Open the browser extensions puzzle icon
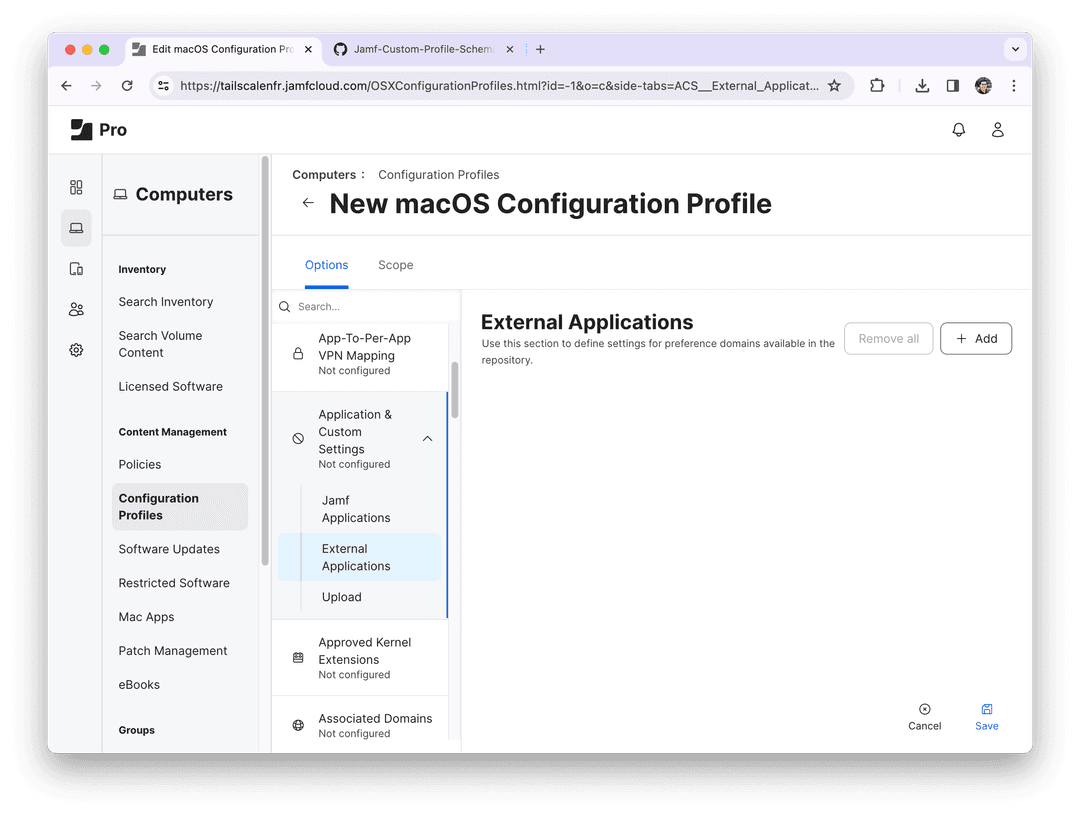 (x=877, y=86)
